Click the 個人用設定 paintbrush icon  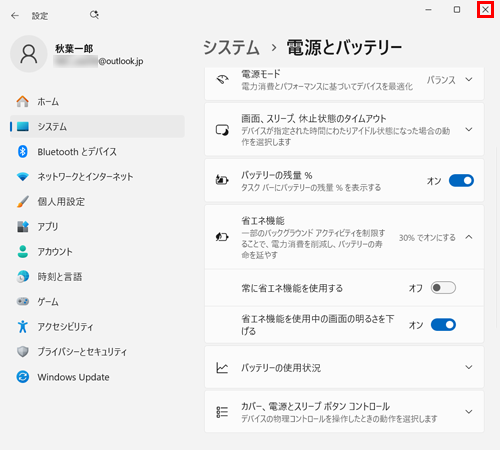point(23,202)
